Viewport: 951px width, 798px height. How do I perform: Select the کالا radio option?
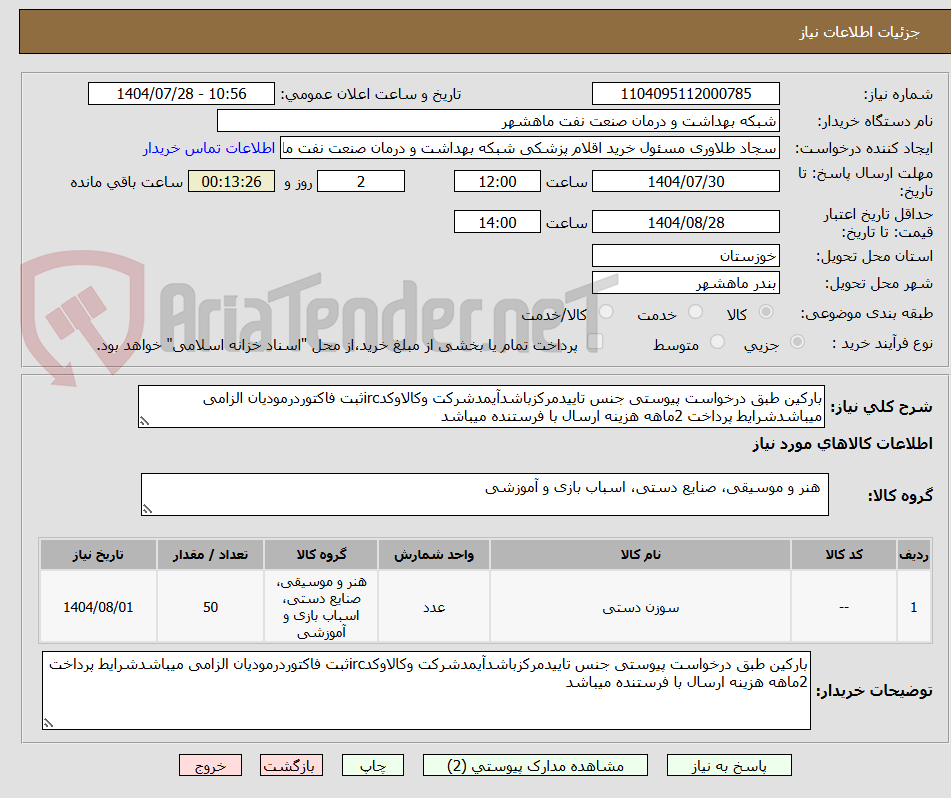click(766, 312)
